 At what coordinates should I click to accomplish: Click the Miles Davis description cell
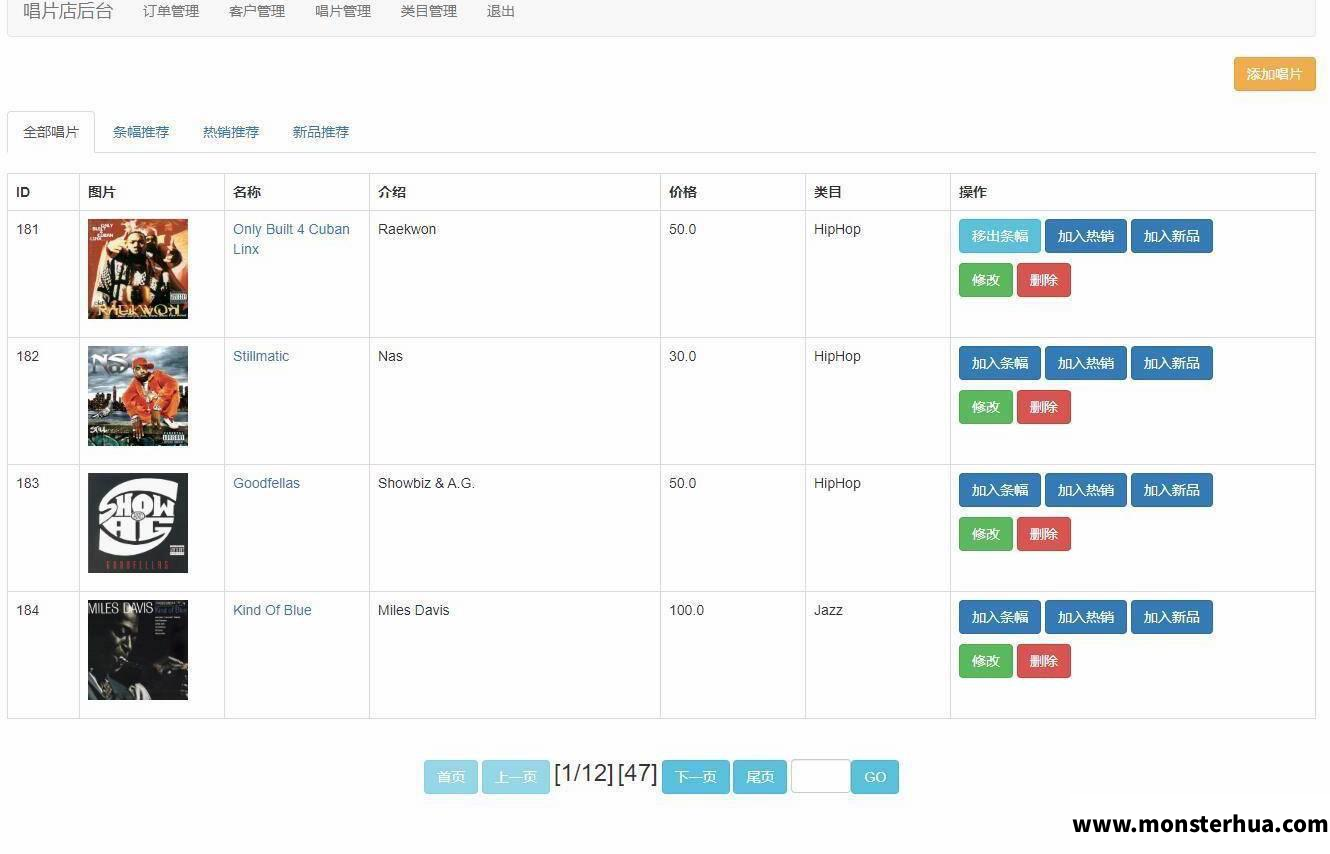pyautogui.click(x=515, y=655)
